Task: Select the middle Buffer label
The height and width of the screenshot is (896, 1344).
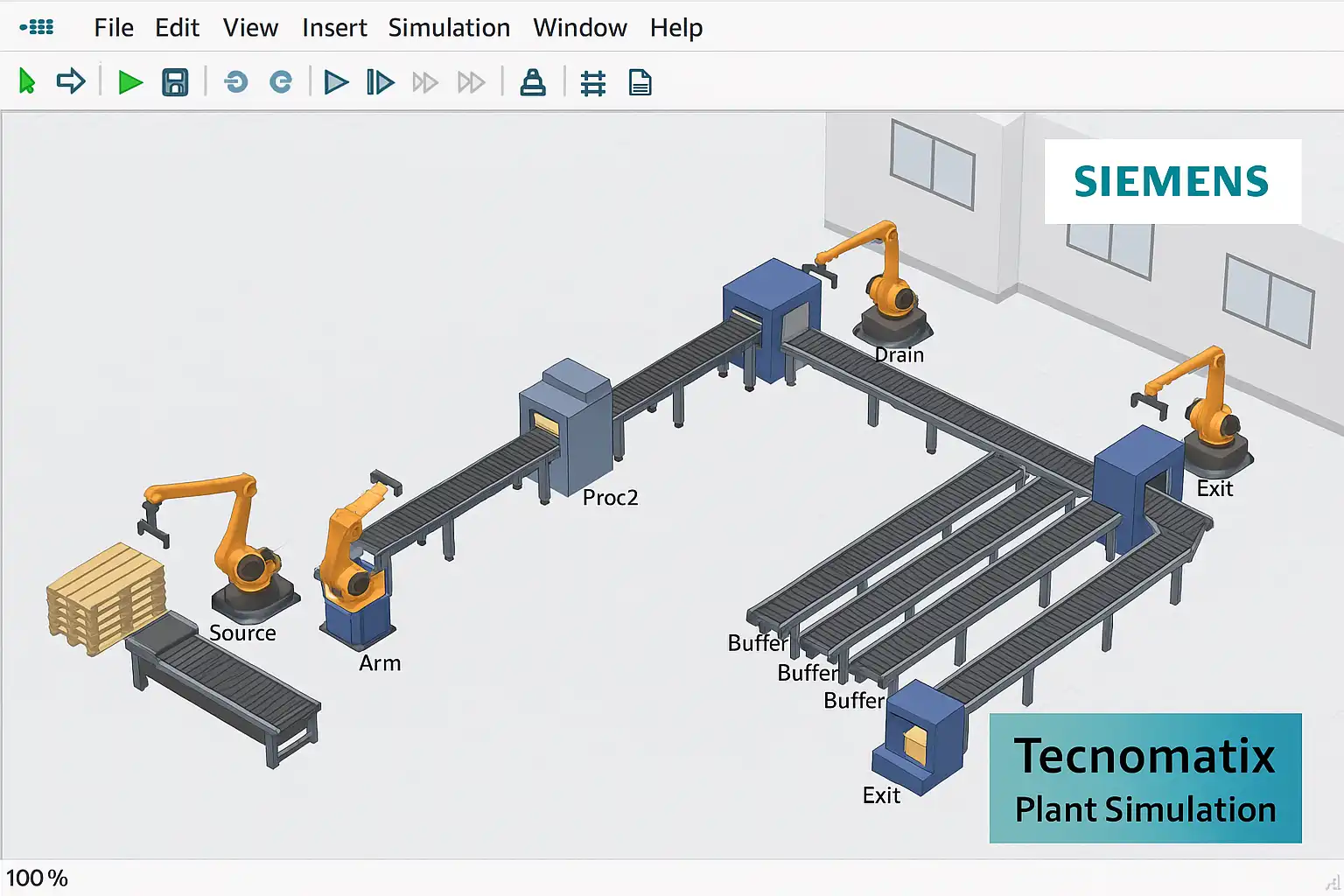Action: pos(808,673)
